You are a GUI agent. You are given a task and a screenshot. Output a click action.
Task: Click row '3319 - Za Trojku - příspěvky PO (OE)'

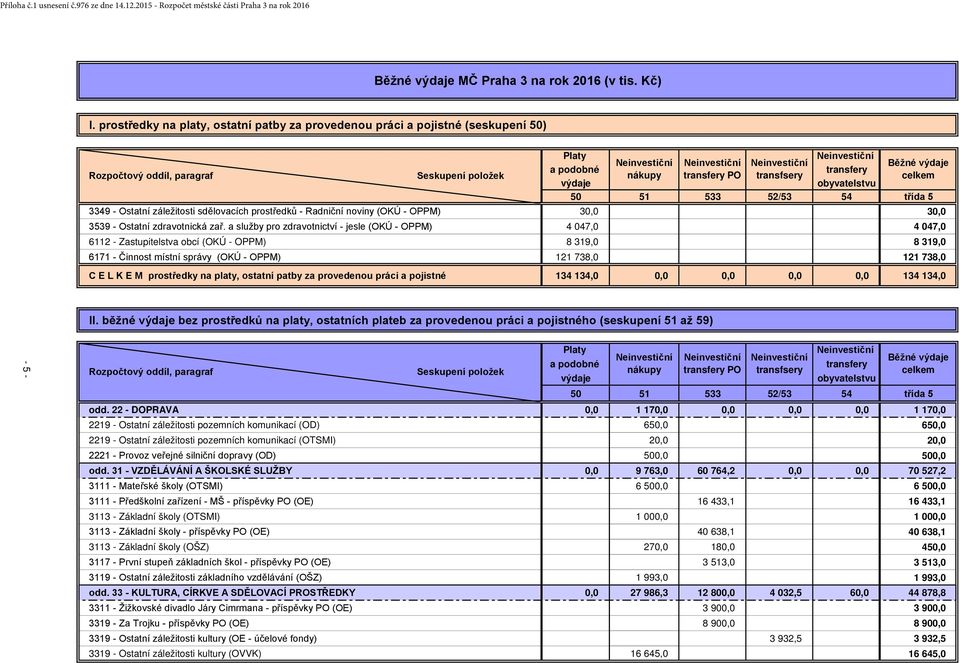[517, 623]
